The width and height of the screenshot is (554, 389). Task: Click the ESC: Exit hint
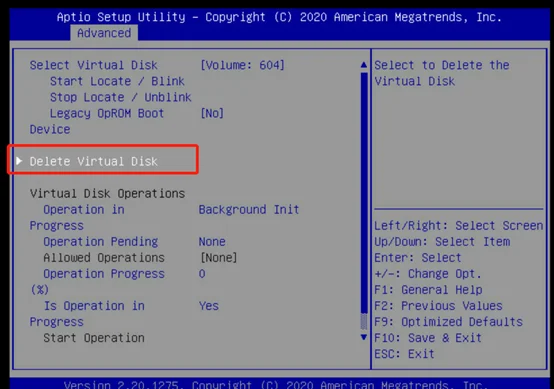pyautogui.click(x=404, y=354)
